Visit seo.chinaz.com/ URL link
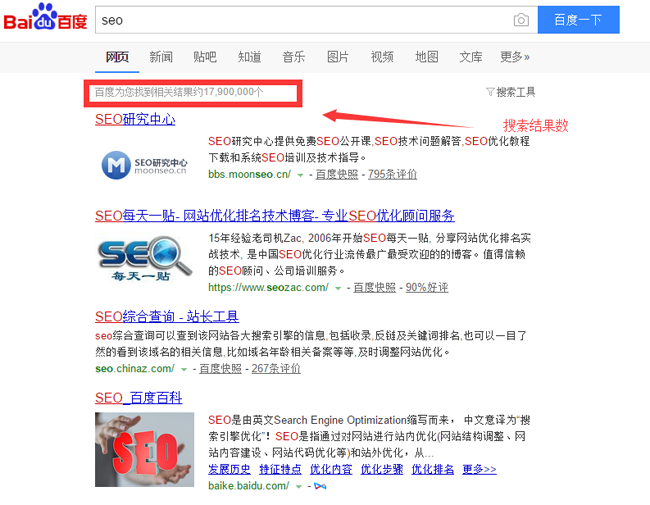This screenshot has width=650, height=505. coord(135,369)
